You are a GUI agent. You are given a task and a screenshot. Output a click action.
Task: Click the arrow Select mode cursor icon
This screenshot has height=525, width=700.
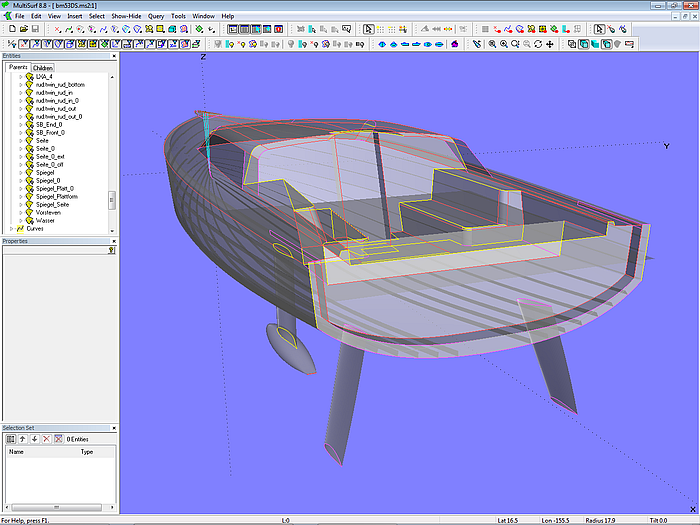(x=368, y=29)
